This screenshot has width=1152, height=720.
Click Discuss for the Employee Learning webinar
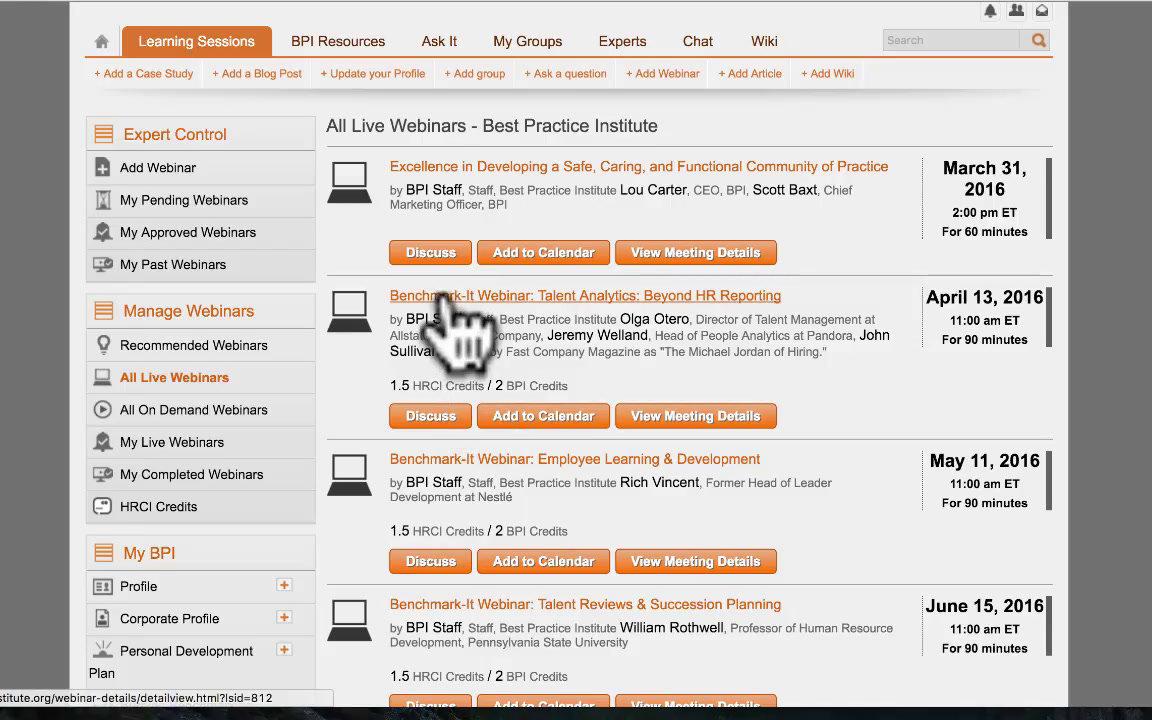pos(431,561)
